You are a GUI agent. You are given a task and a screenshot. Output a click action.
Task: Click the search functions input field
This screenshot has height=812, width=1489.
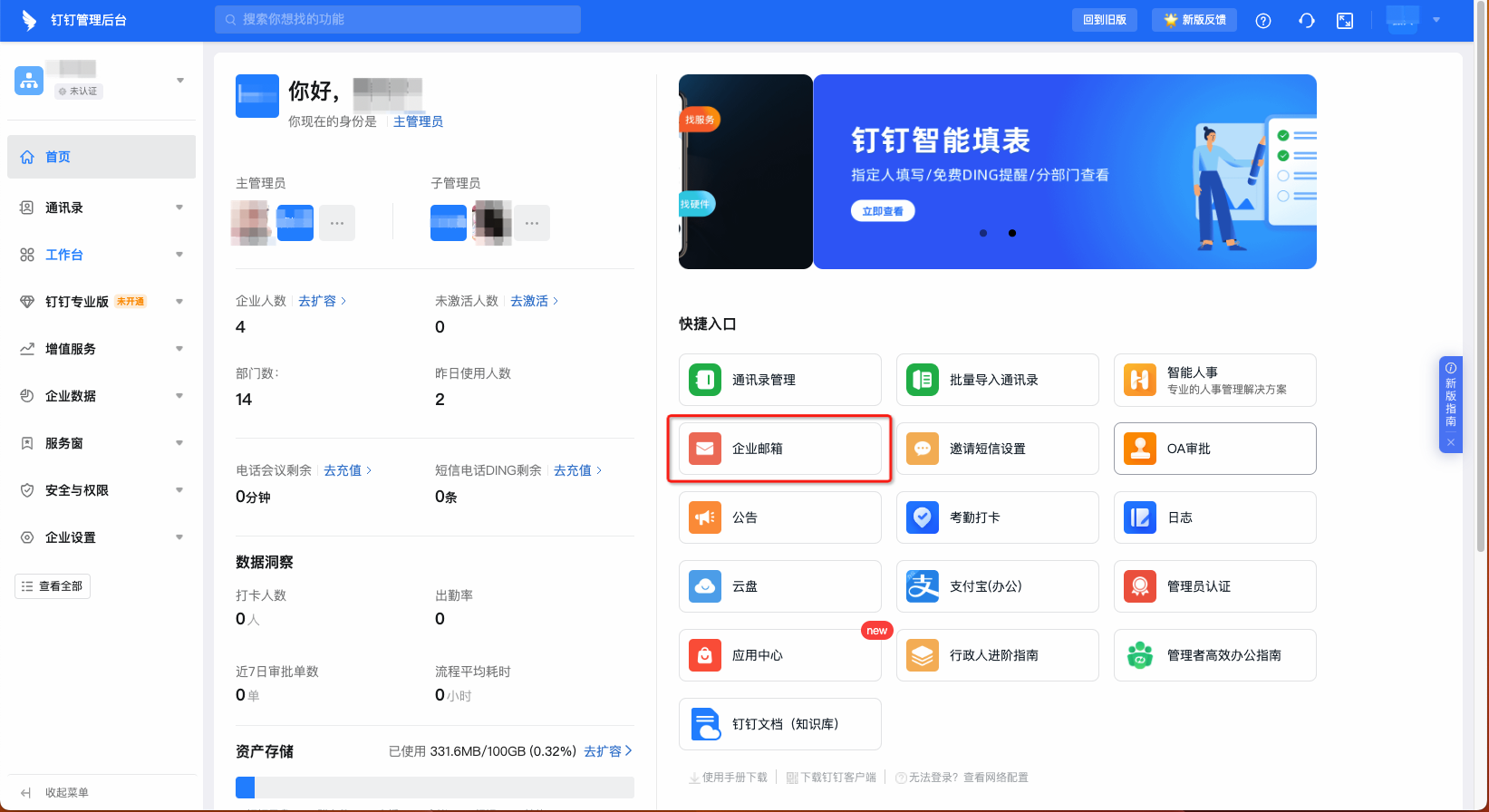click(x=399, y=19)
